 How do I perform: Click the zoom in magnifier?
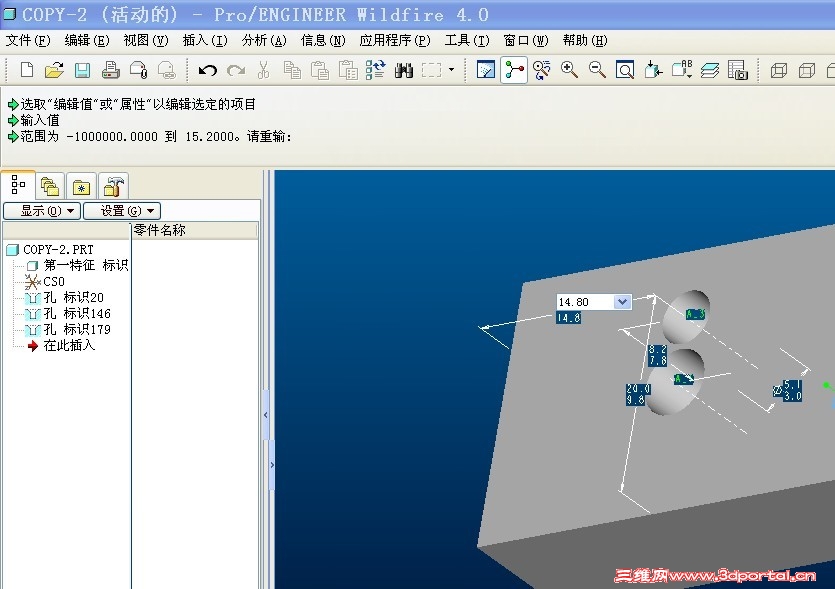569,70
